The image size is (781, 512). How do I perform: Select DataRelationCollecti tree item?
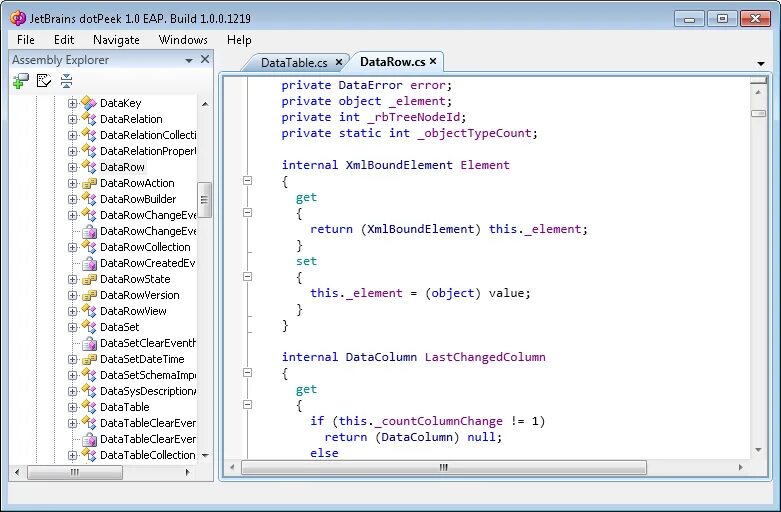pos(148,135)
